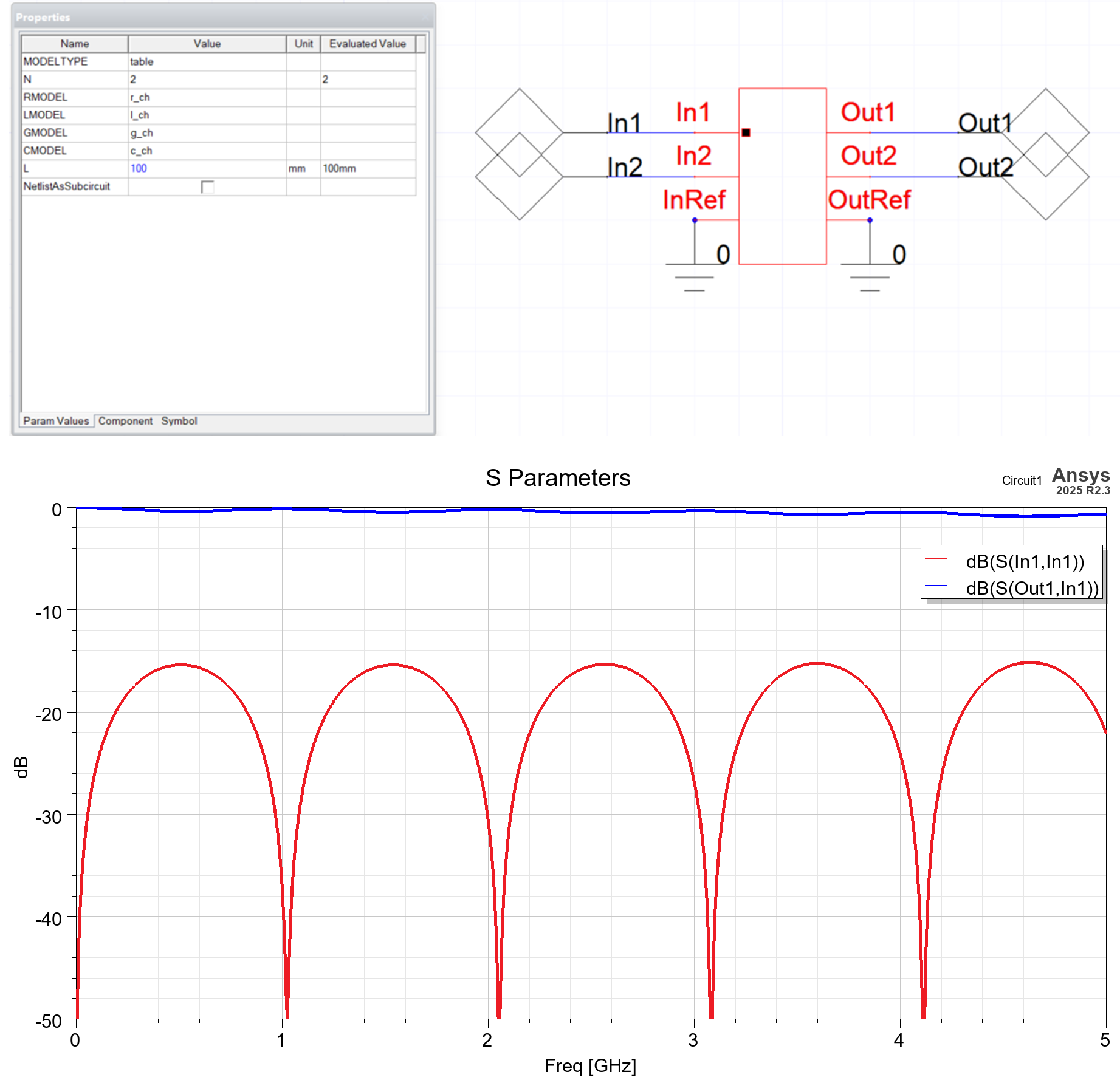
Task: Enable the NetlistAsSubcircuit checkbox
Action: pyautogui.click(x=207, y=188)
